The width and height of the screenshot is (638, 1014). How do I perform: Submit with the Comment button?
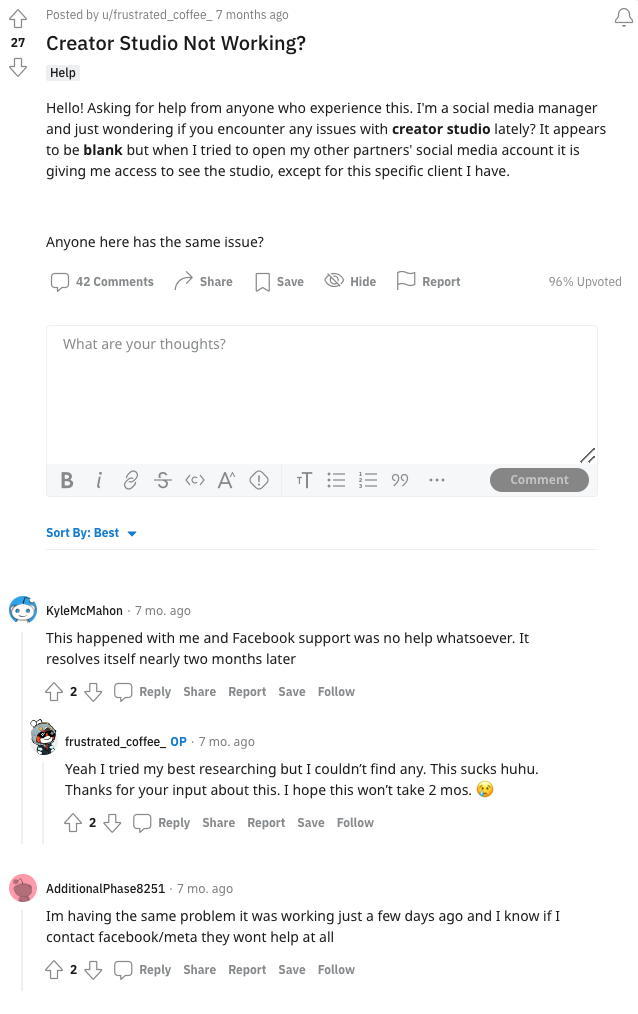pyautogui.click(x=539, y=480)
